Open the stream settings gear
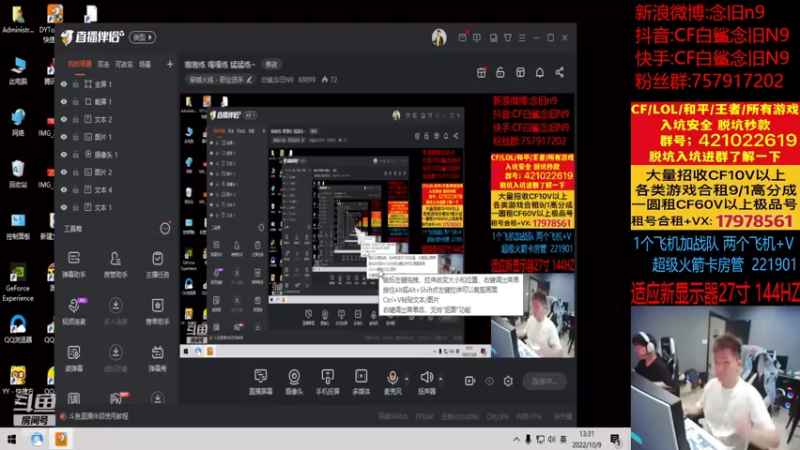Viewport: 800px width, 450px height. click(508, 381)
